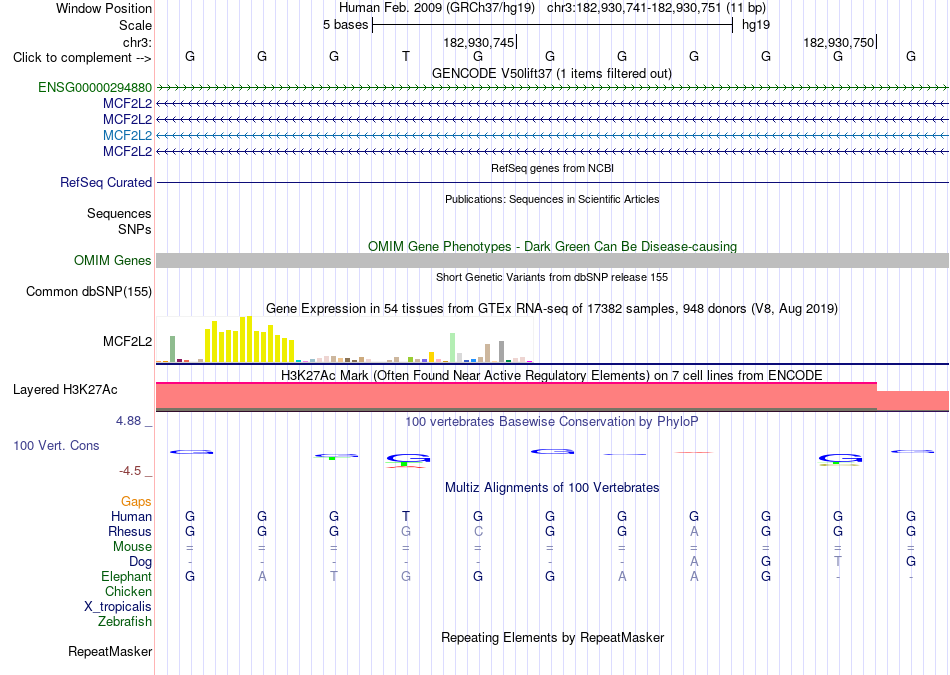
Task: Select the Elephant species label
Action: [127, 576]
